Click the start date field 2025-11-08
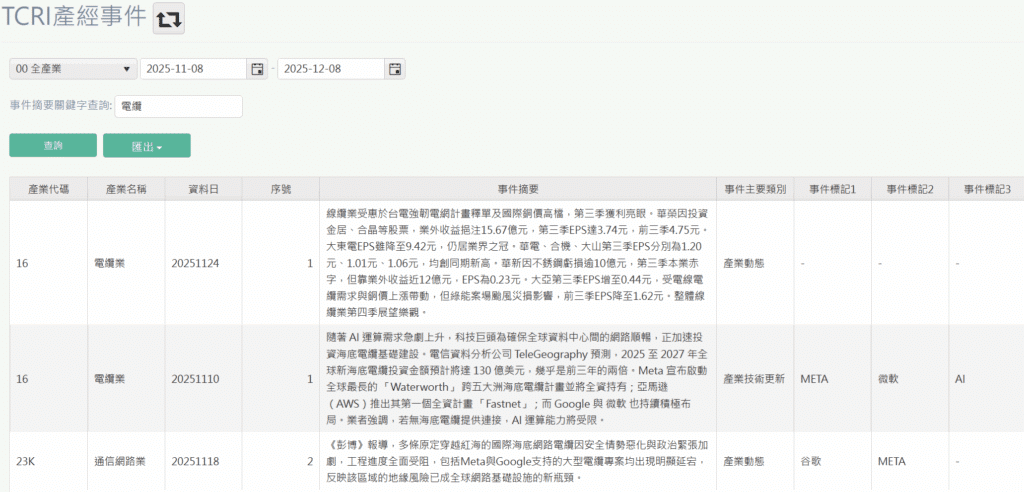The width and height of the screenshot is (1024, 492). pyautogui.click(x=193, y=69)
